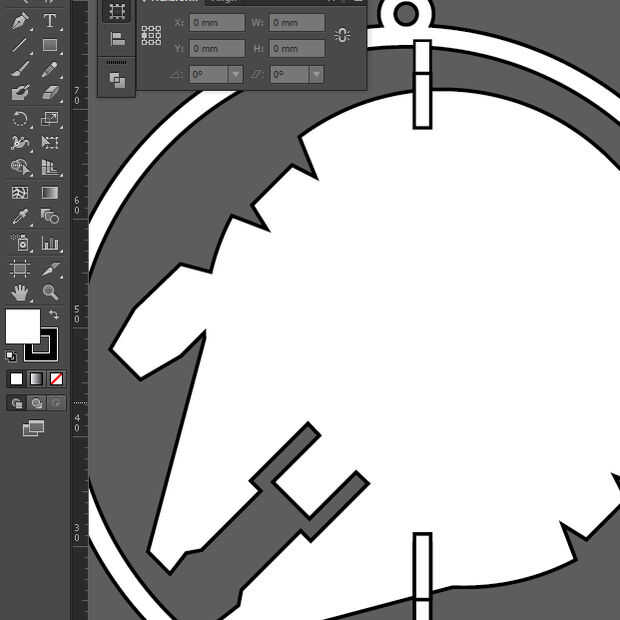Select the Pen tool
Image resolution: width=620 pixels, height=620 pixels.
click(20, 21)
